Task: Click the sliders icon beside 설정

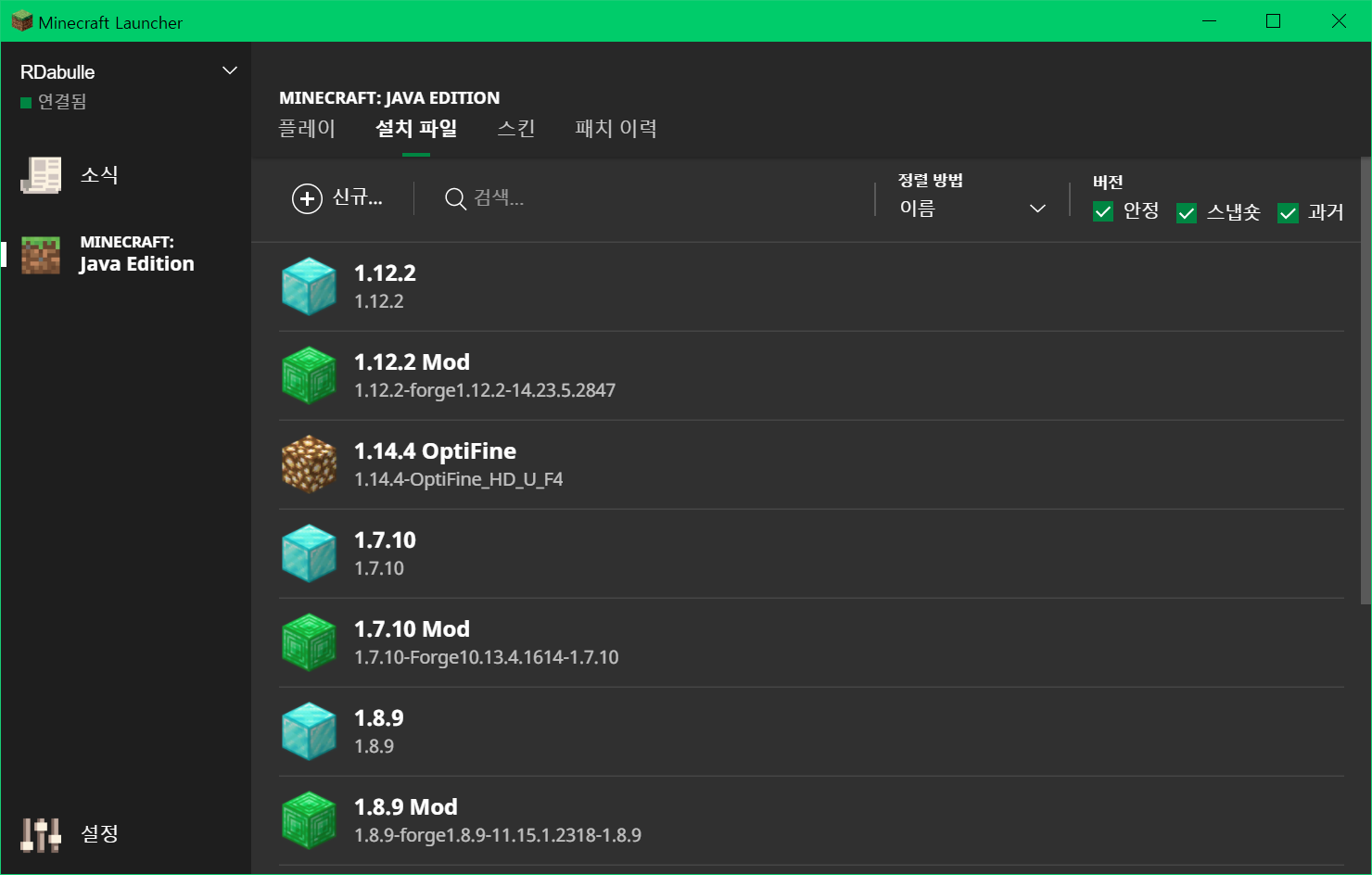Action: 41,834
